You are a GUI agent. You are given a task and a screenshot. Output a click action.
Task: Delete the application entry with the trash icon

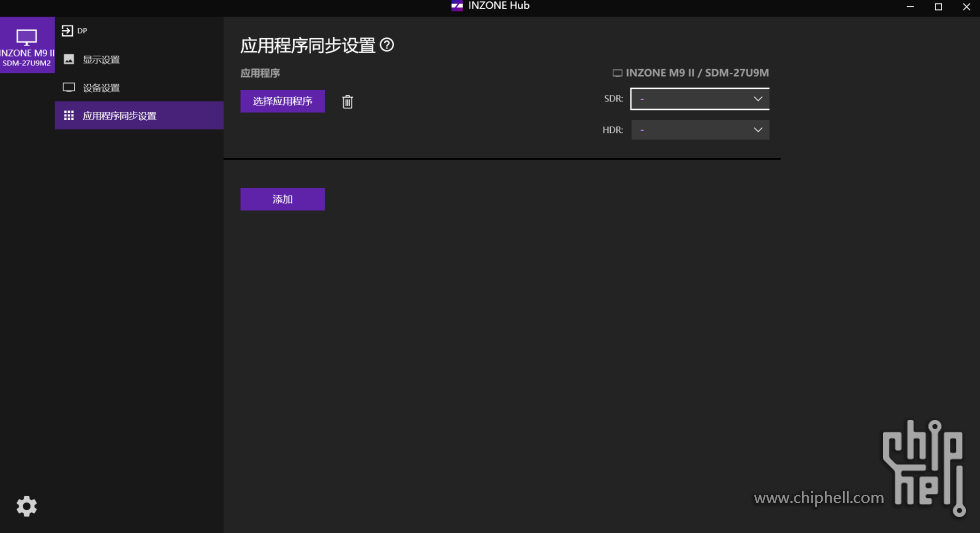pyautogui.click(x=348, y=102)
